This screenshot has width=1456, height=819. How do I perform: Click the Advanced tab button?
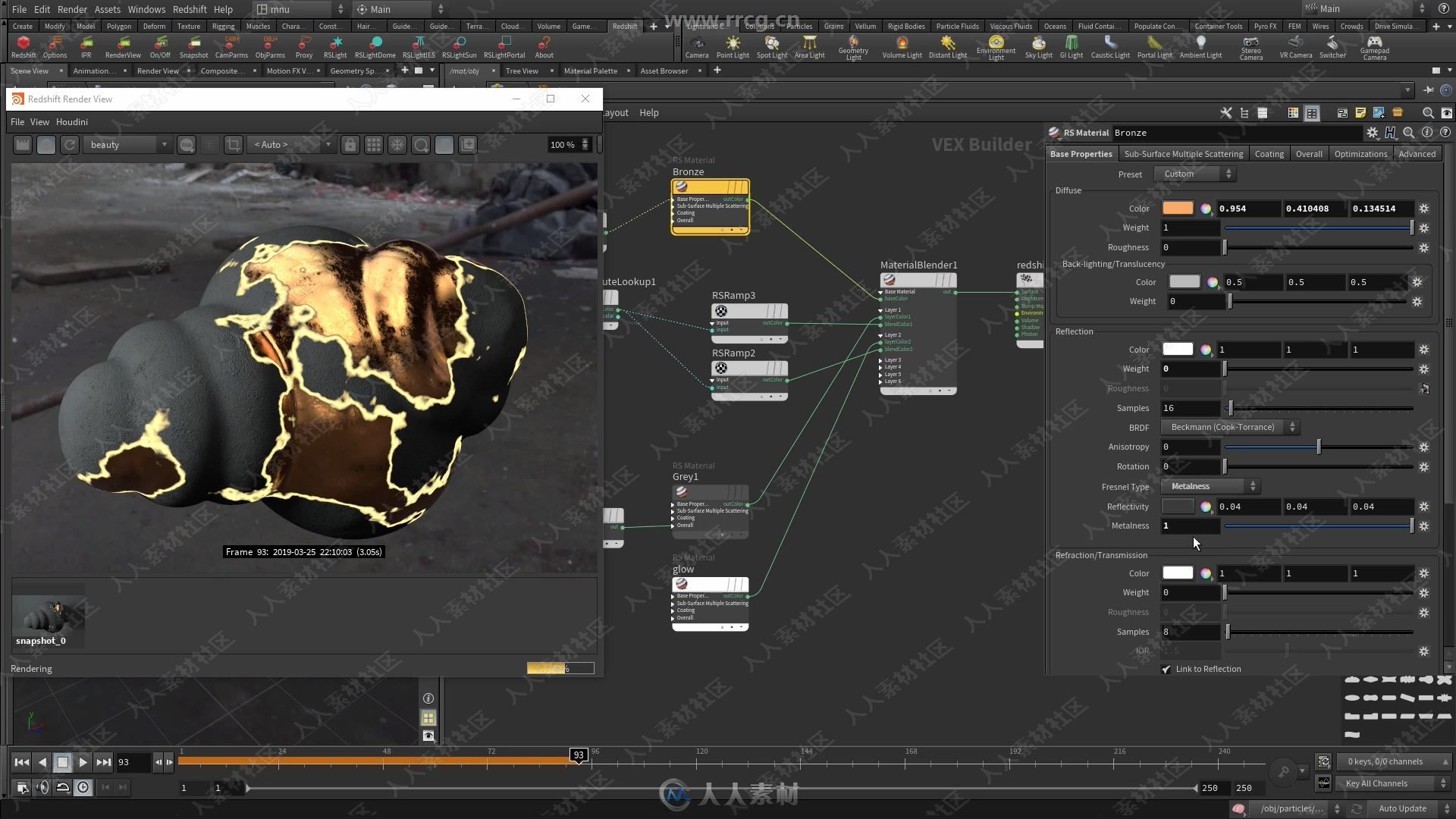1417,153
